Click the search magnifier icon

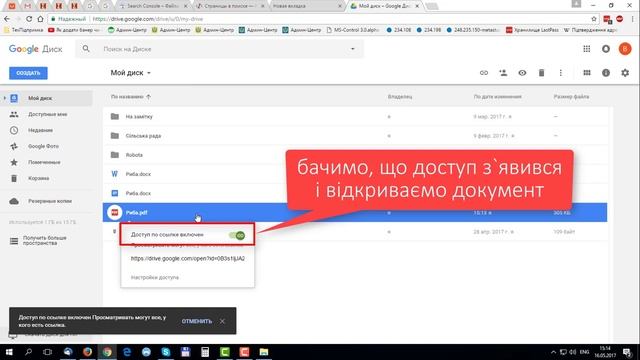[x=86, y=49]
